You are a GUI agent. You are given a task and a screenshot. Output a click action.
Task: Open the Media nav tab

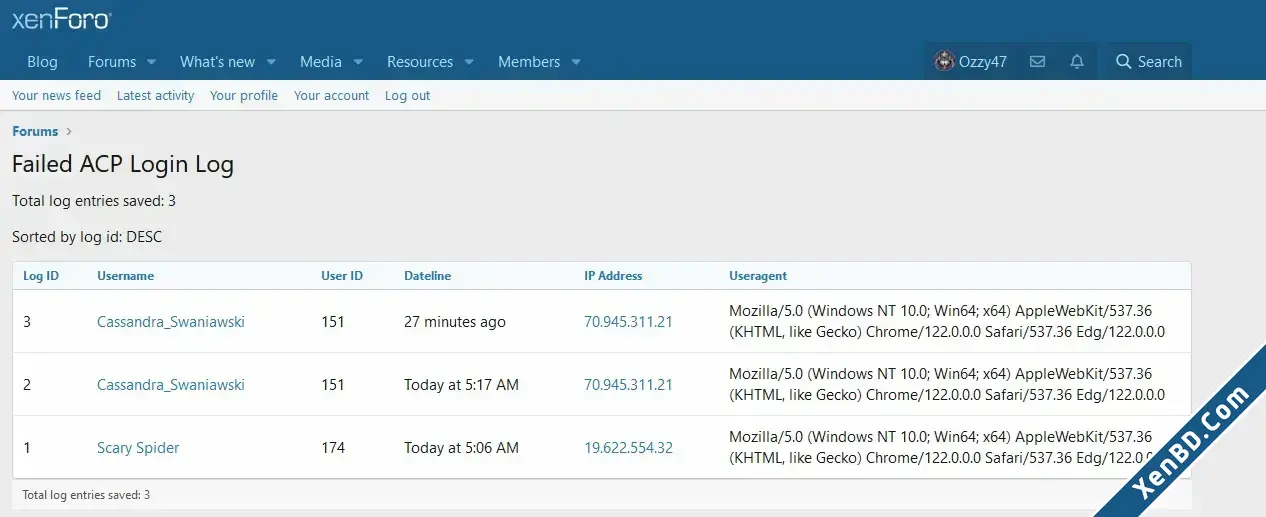coord(321,62)
